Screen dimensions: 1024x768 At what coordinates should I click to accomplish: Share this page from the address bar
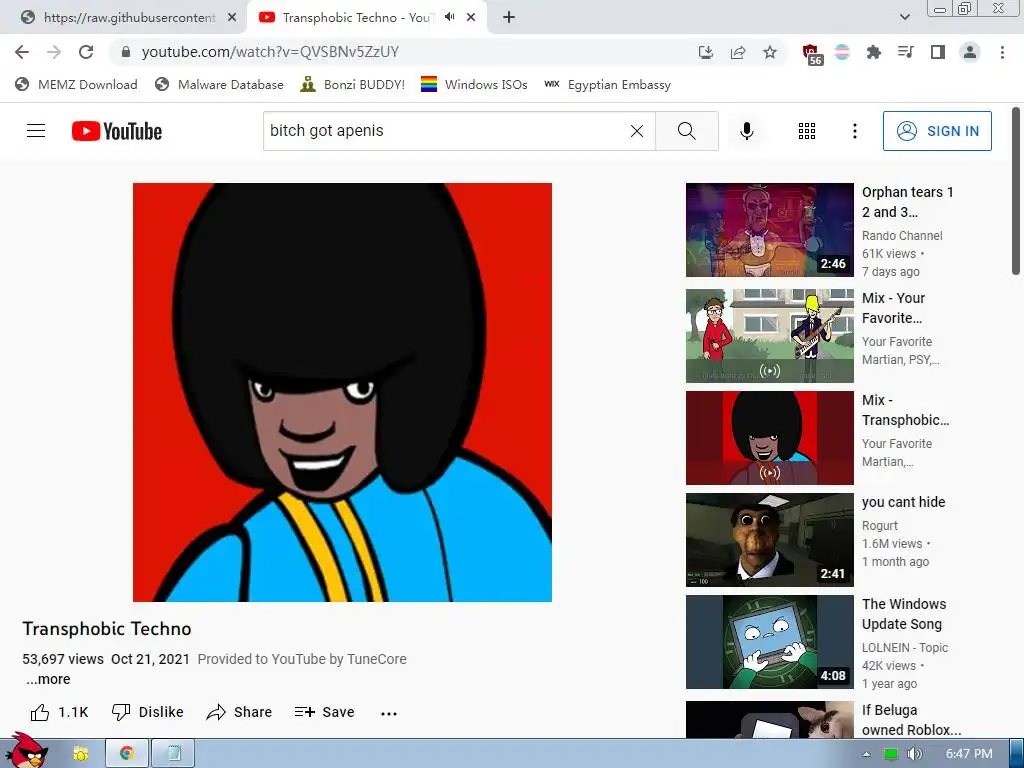(738, 52)
